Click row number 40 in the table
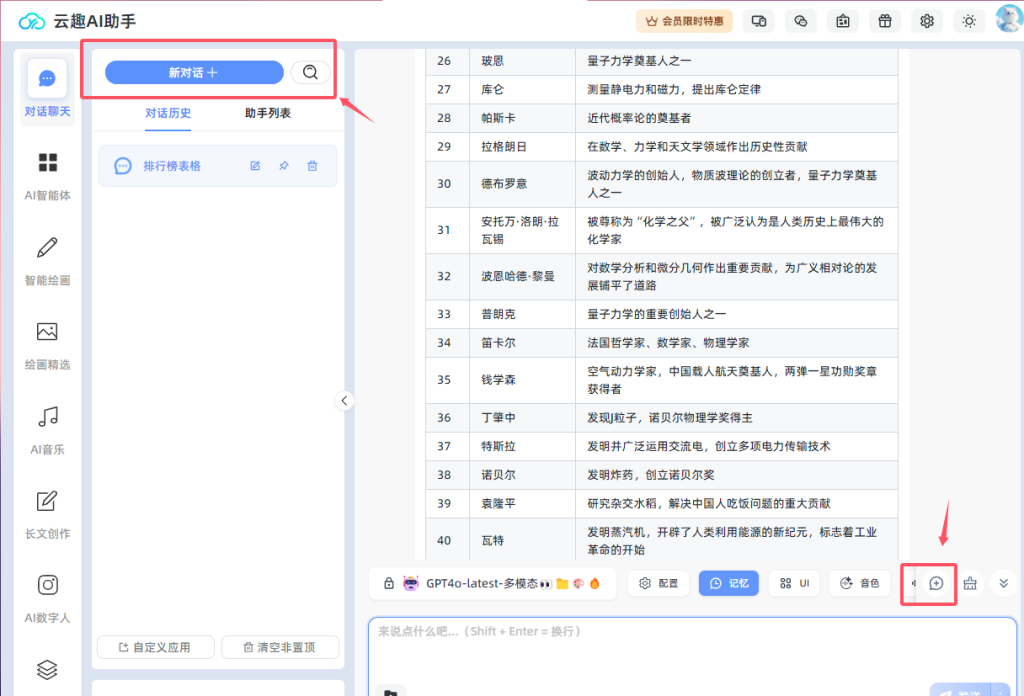Viewport: 1024px width, 696px height. pyautogui.click(x=444, y=541)
